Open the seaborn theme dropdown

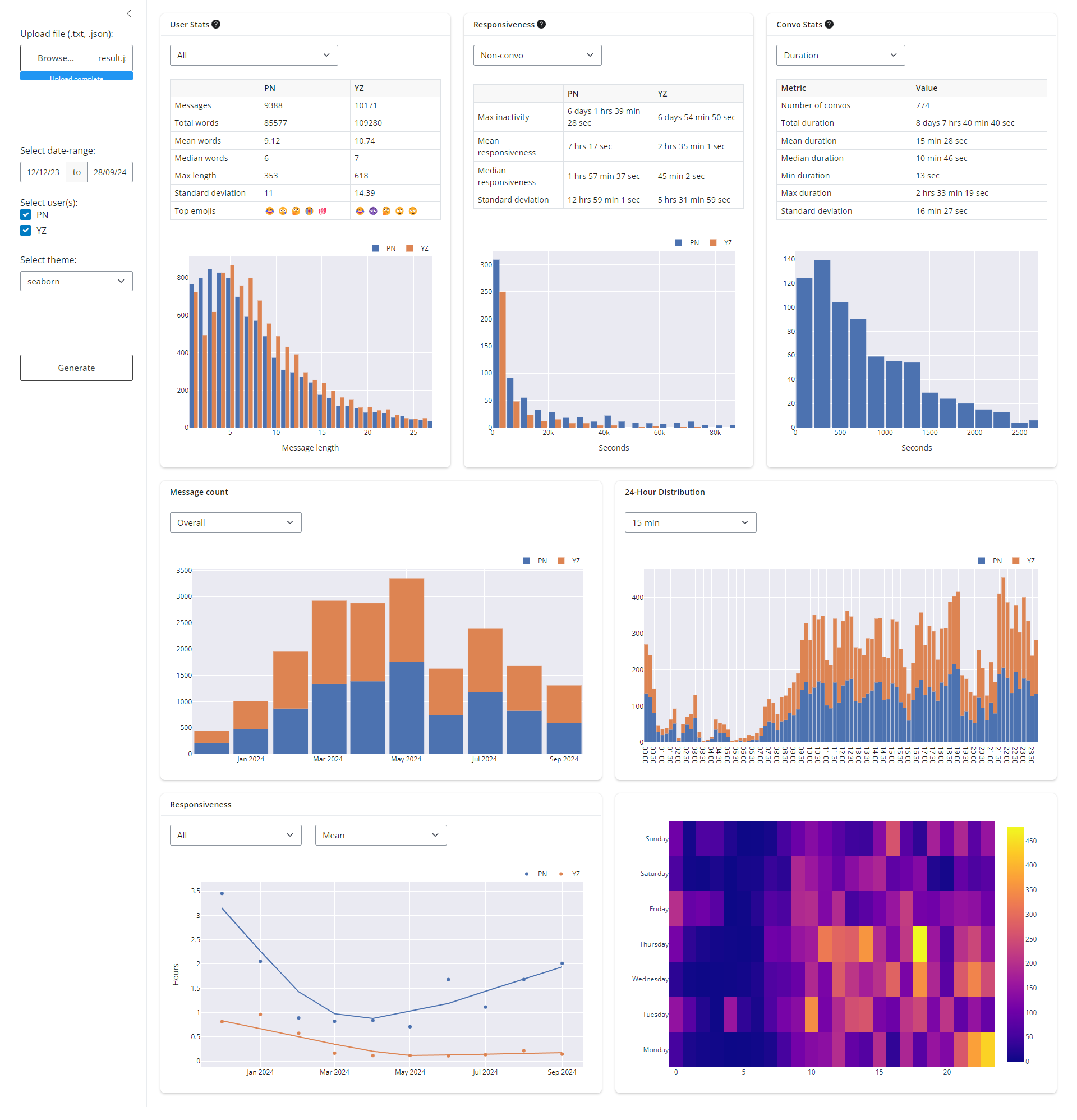tap(76, 281)
